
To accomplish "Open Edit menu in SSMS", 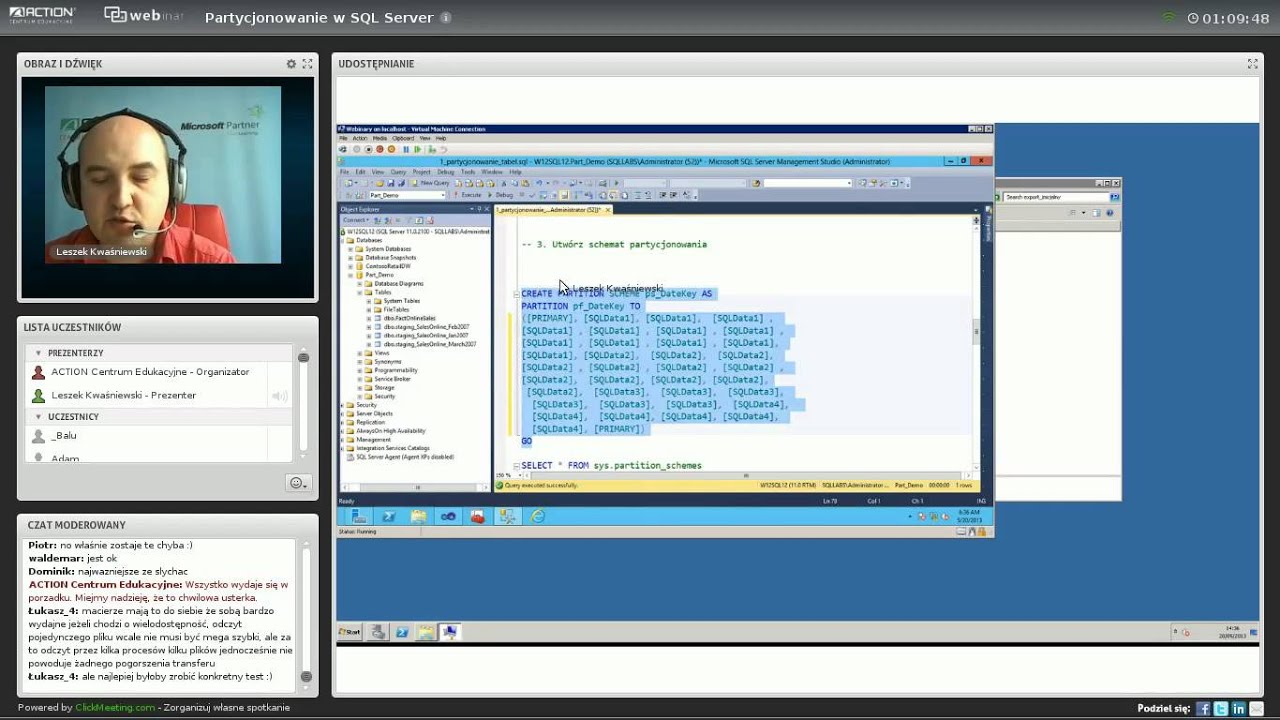I will click(360, 172).
